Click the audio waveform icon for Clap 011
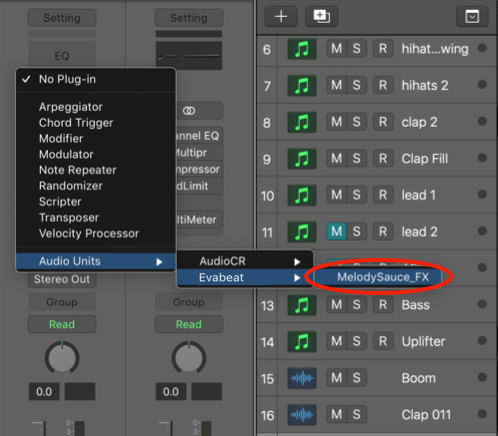Image resolution: width=498 pixels, height=436 pixels. tap(302, 414)
